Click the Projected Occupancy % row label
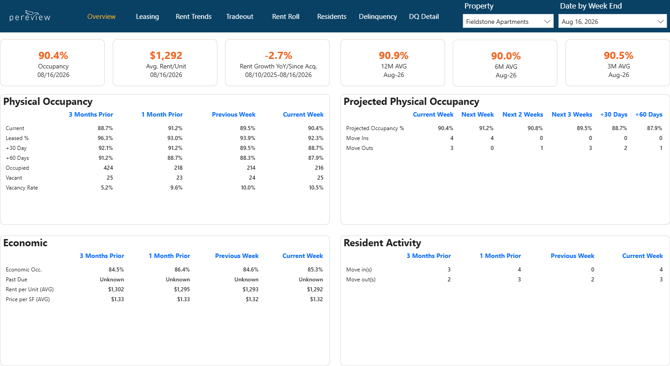This screenshot has width=670, height=366. (375, 128)
